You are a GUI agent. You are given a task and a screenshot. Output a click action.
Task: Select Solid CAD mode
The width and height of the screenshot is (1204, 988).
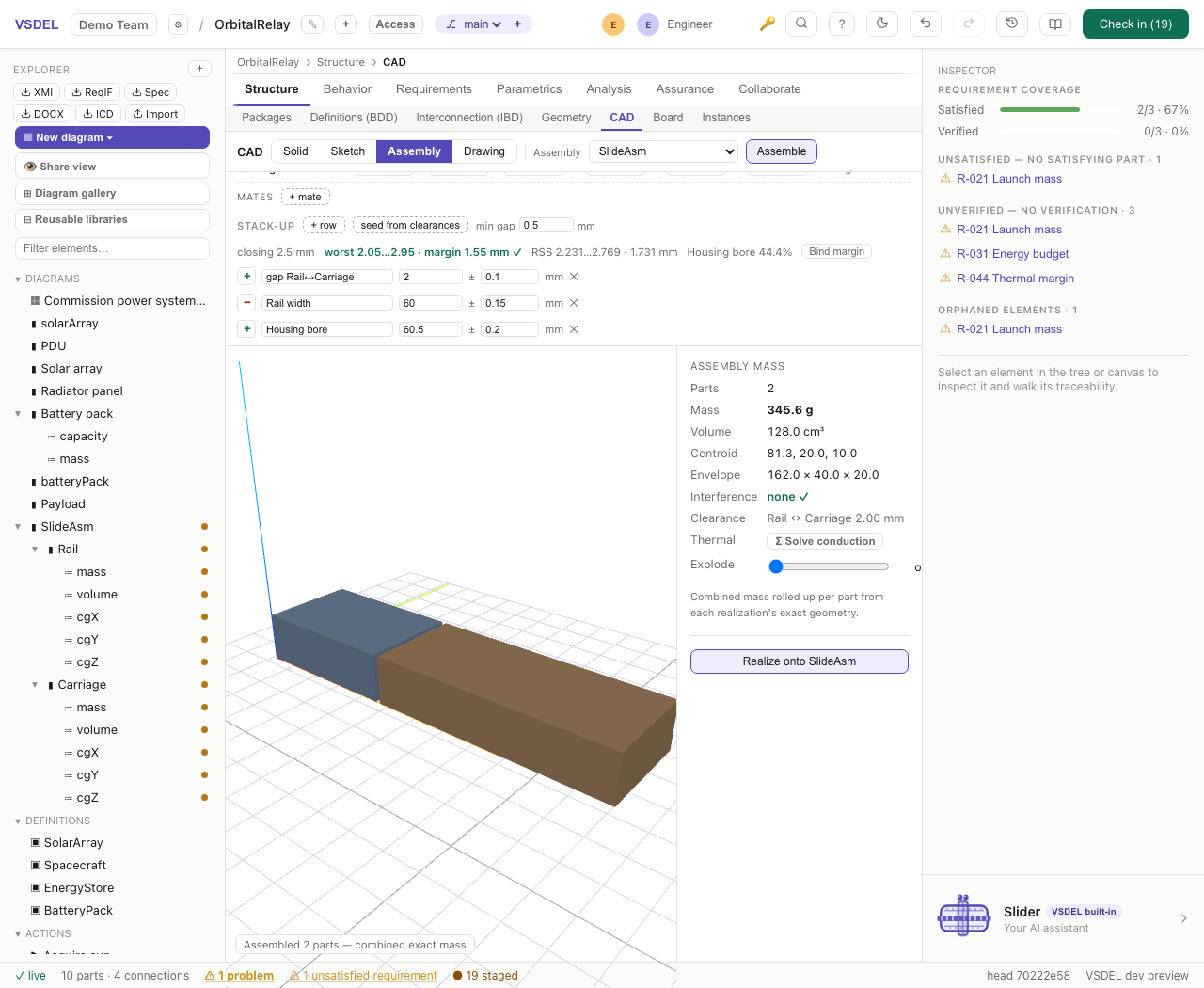[x=295, y=151]
